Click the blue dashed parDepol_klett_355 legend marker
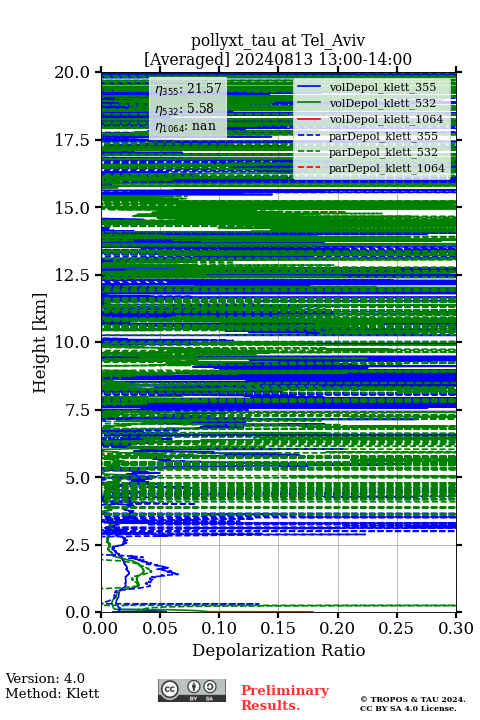The width and height of the screenshot is (480, 720). [309, 136]
